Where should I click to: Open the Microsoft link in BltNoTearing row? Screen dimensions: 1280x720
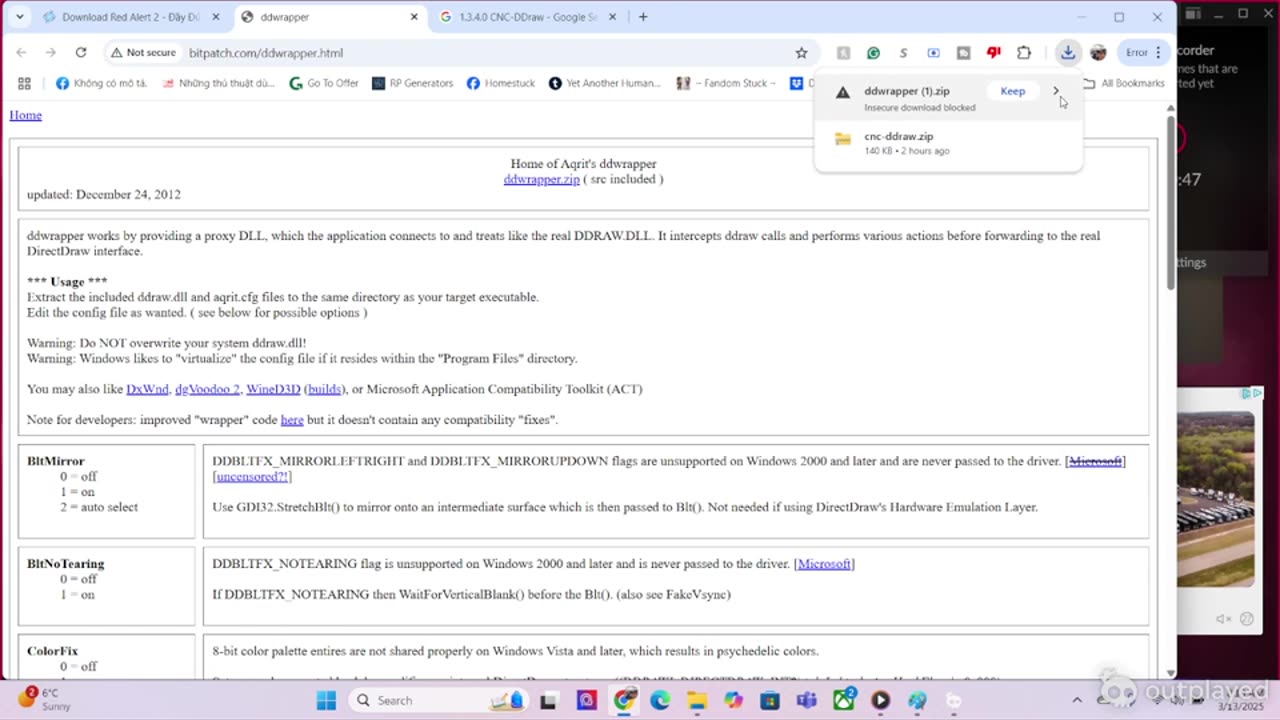coord(824,564)
